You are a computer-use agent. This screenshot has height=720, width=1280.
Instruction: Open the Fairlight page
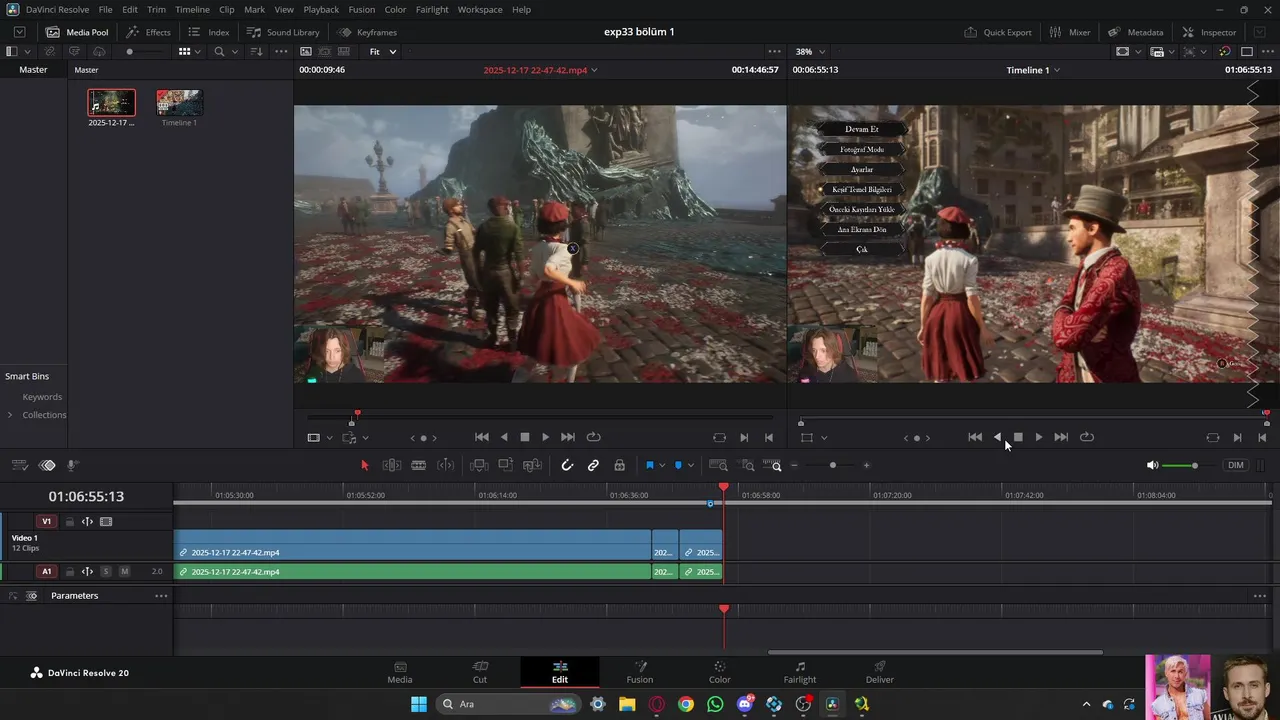click(800, 673)
